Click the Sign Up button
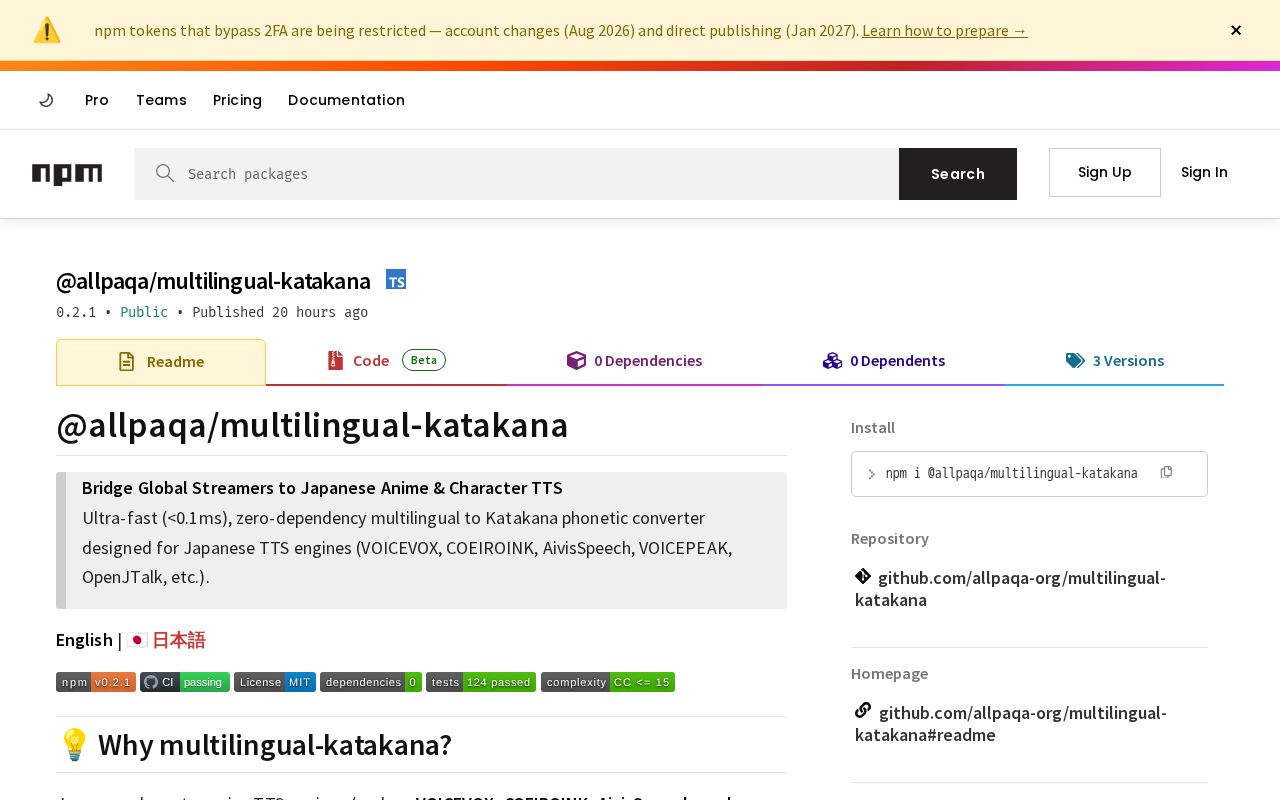Viewport: 1280px width, 800px height. click(1105, 172)
